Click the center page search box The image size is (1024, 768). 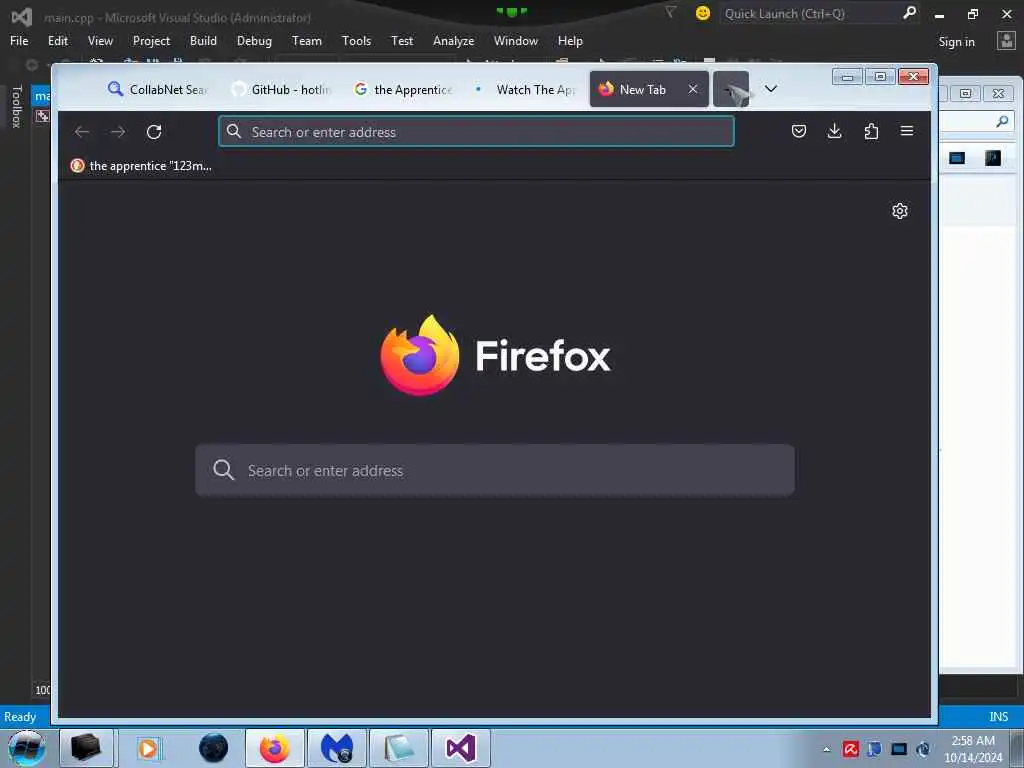(x=495, y=470)
